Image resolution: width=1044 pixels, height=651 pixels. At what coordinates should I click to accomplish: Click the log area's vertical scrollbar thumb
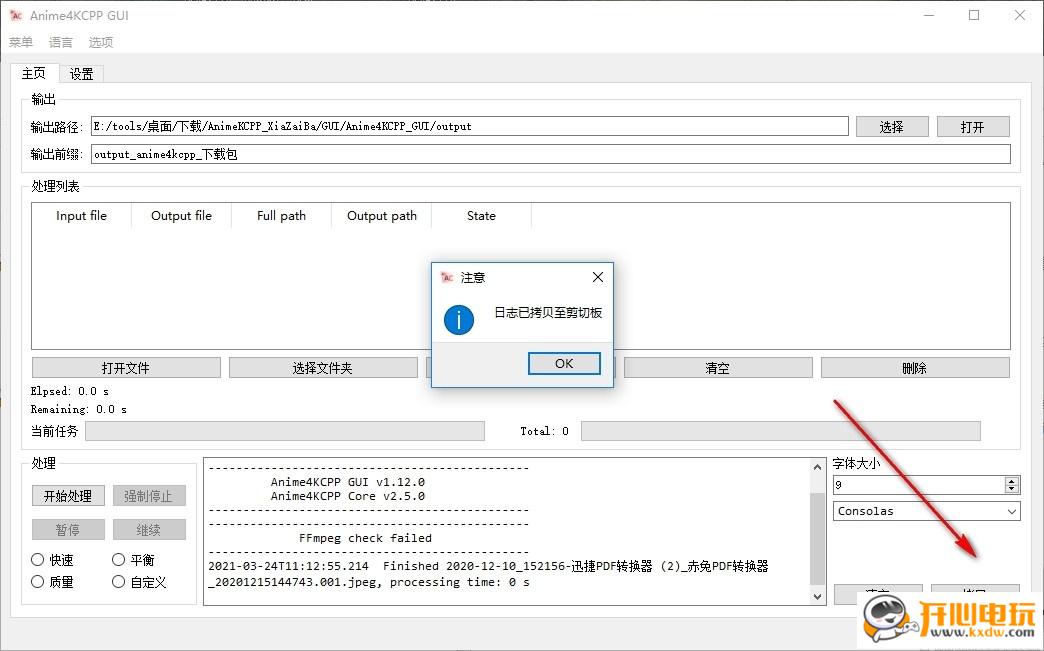click(818, 539)
